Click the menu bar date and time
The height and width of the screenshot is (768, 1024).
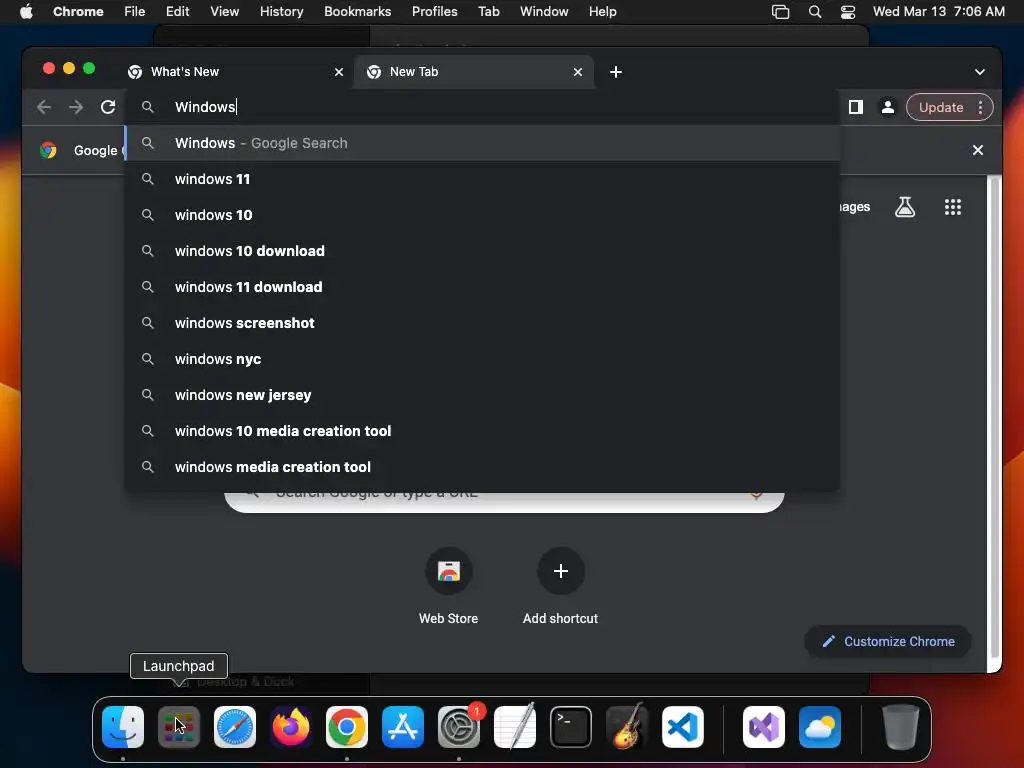pos(938,12)
